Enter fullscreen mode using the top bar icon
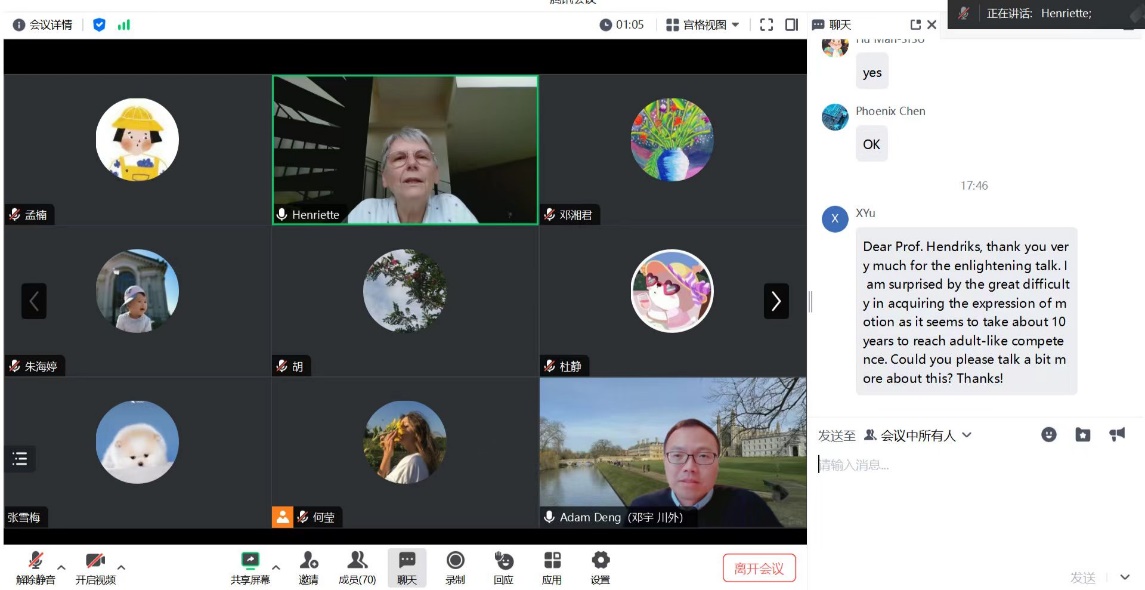 click(766, 25)
